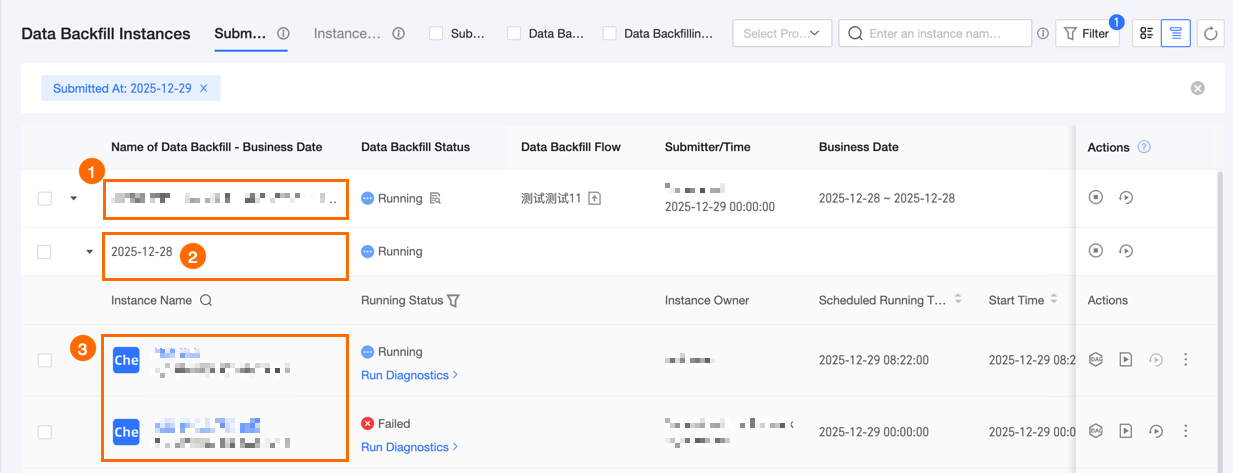The image size is (1233, 473).
Task: Switch to the Instance tab
Action: [347, 33]
